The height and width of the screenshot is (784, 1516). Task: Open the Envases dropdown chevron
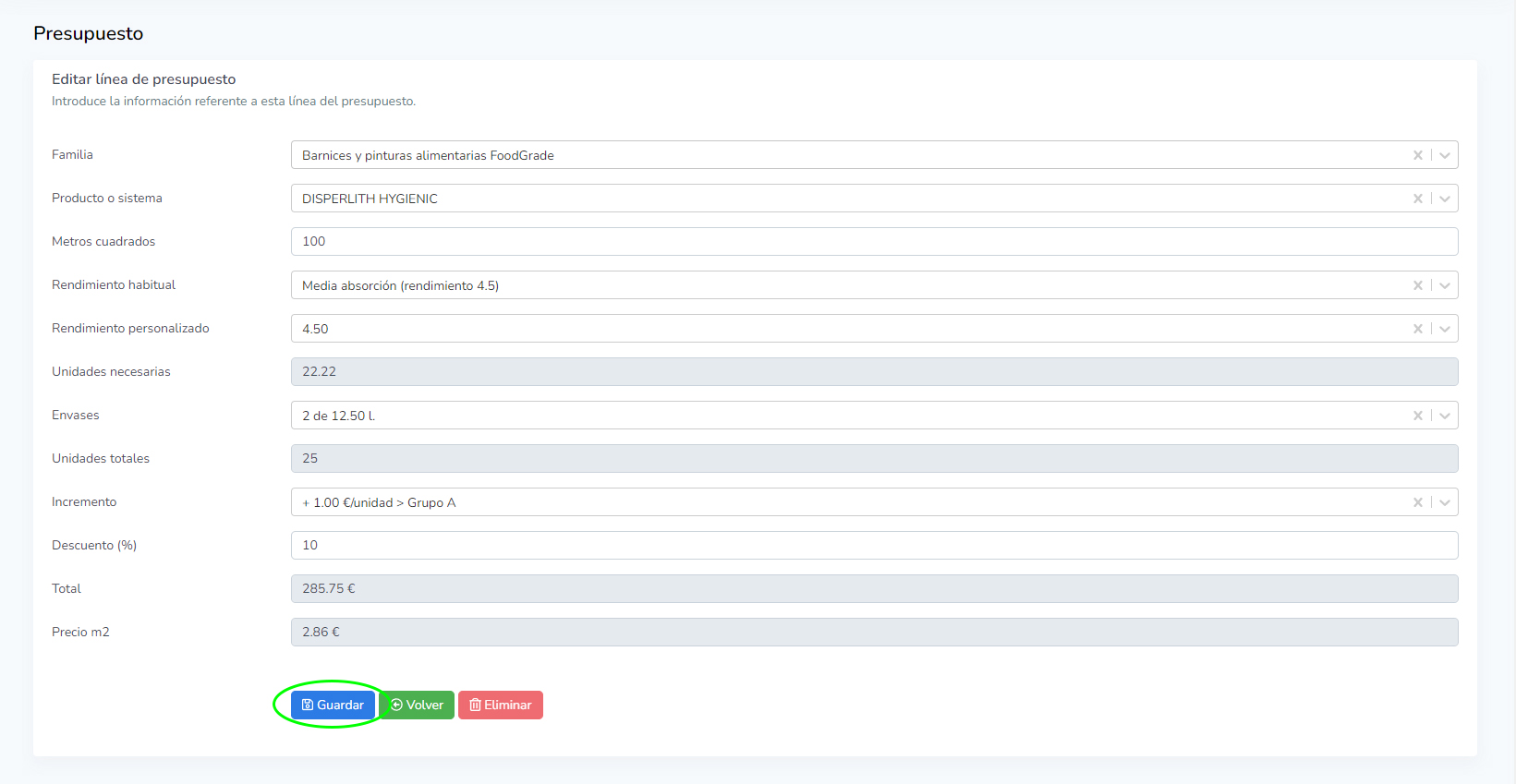coord(1445,416)
